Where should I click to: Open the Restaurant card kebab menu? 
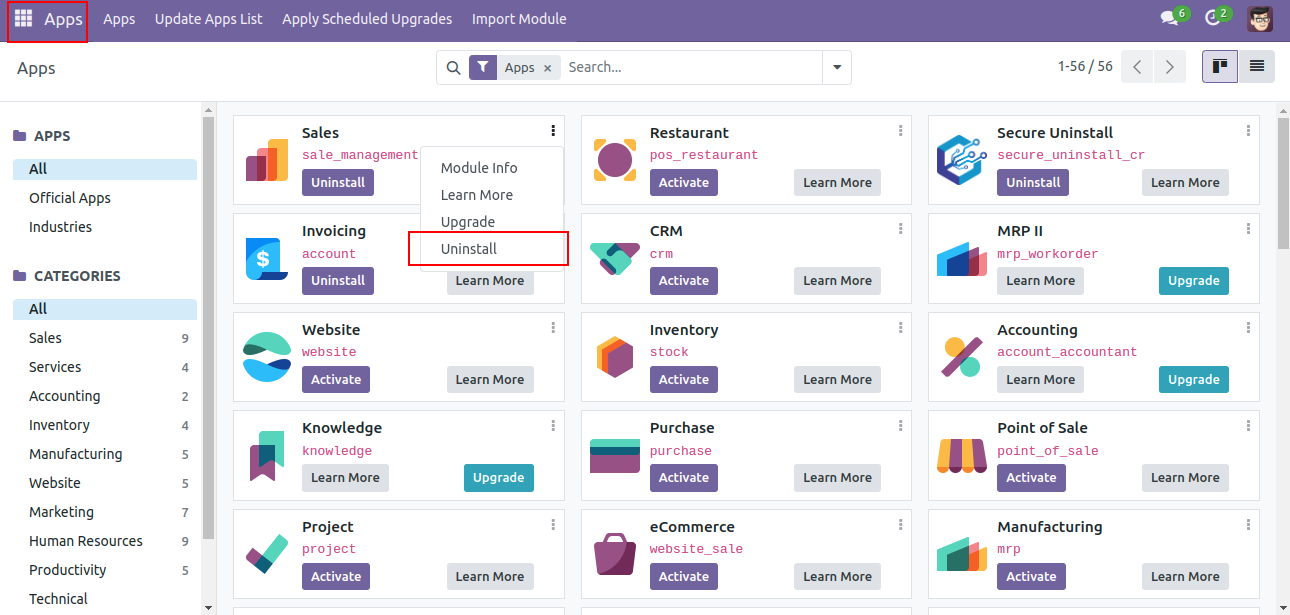click(x=900, y=131)
